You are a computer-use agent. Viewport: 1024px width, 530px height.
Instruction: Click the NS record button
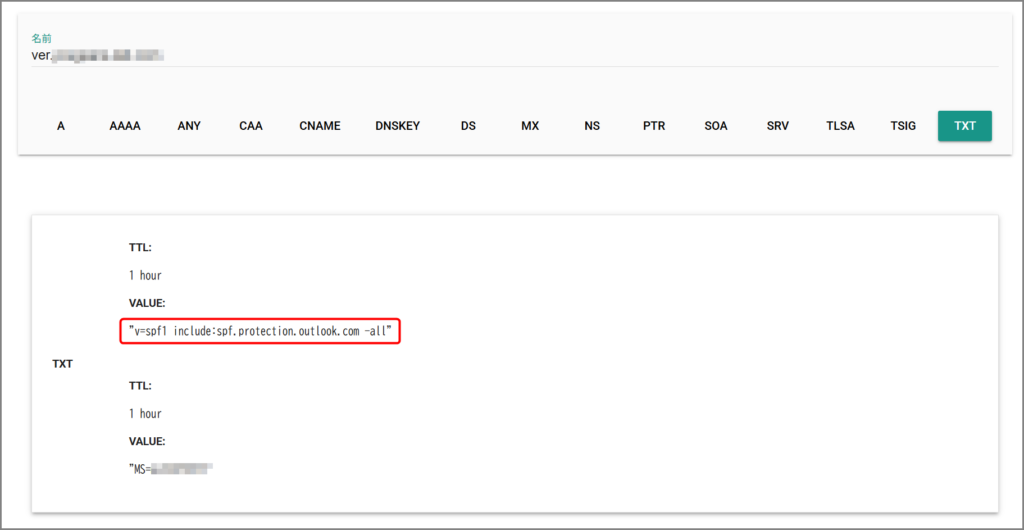coord(592,126)
